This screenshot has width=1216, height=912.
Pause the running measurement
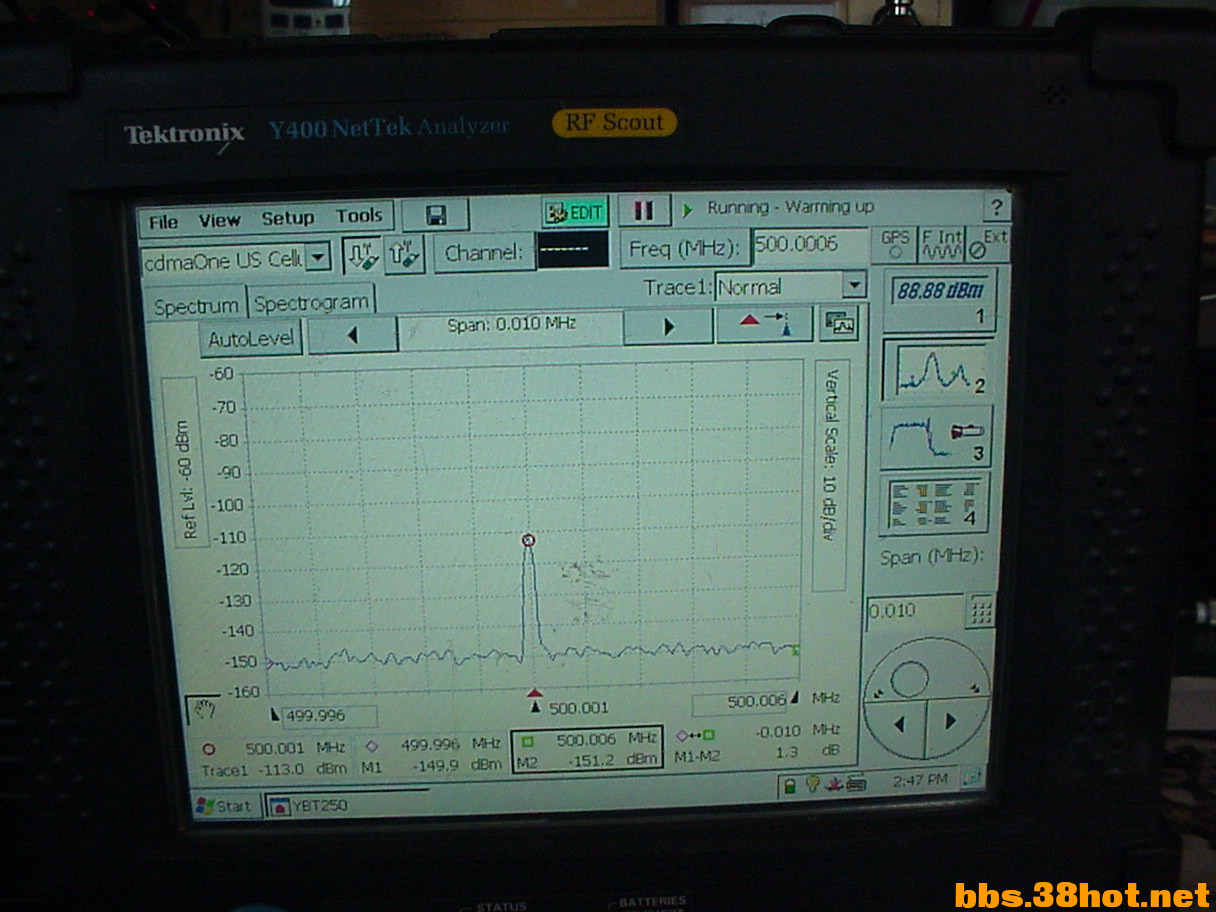(643, 210)
